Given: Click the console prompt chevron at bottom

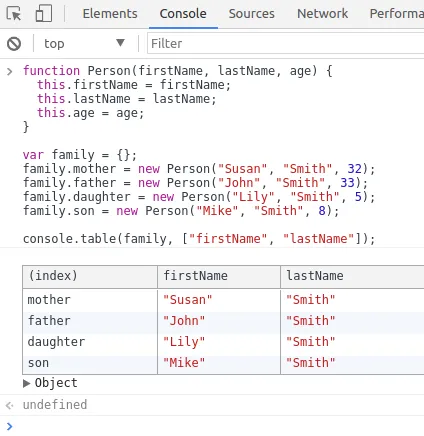Looking at the screenshot, I should point(10,426).
